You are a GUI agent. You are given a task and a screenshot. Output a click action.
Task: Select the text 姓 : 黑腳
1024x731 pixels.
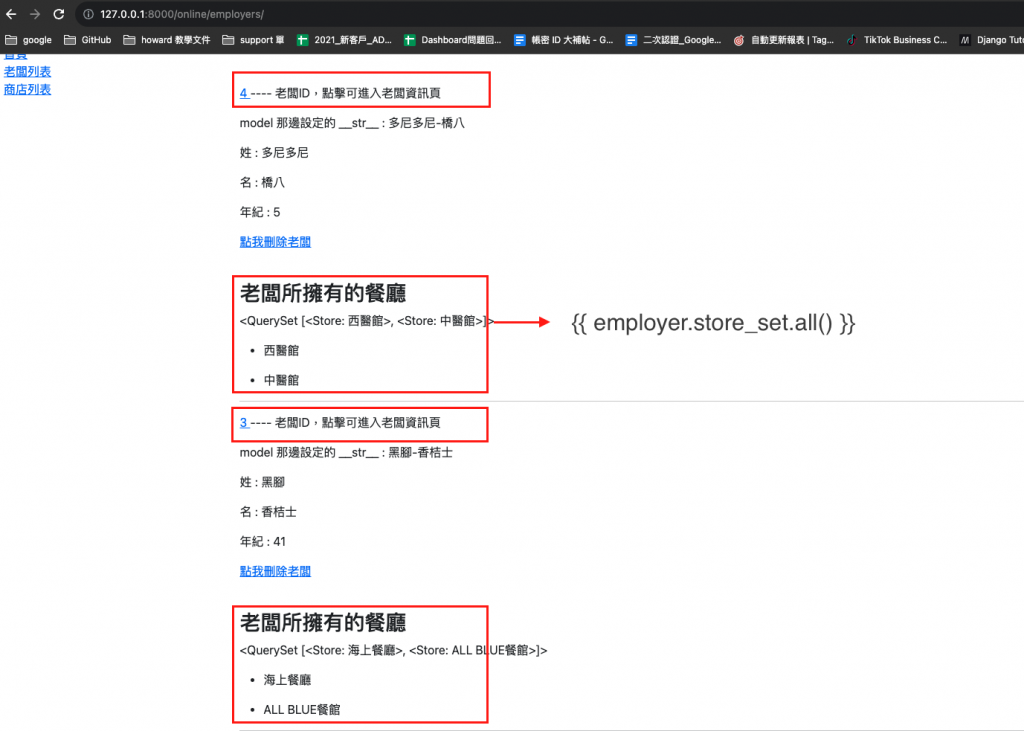[262, 482]
